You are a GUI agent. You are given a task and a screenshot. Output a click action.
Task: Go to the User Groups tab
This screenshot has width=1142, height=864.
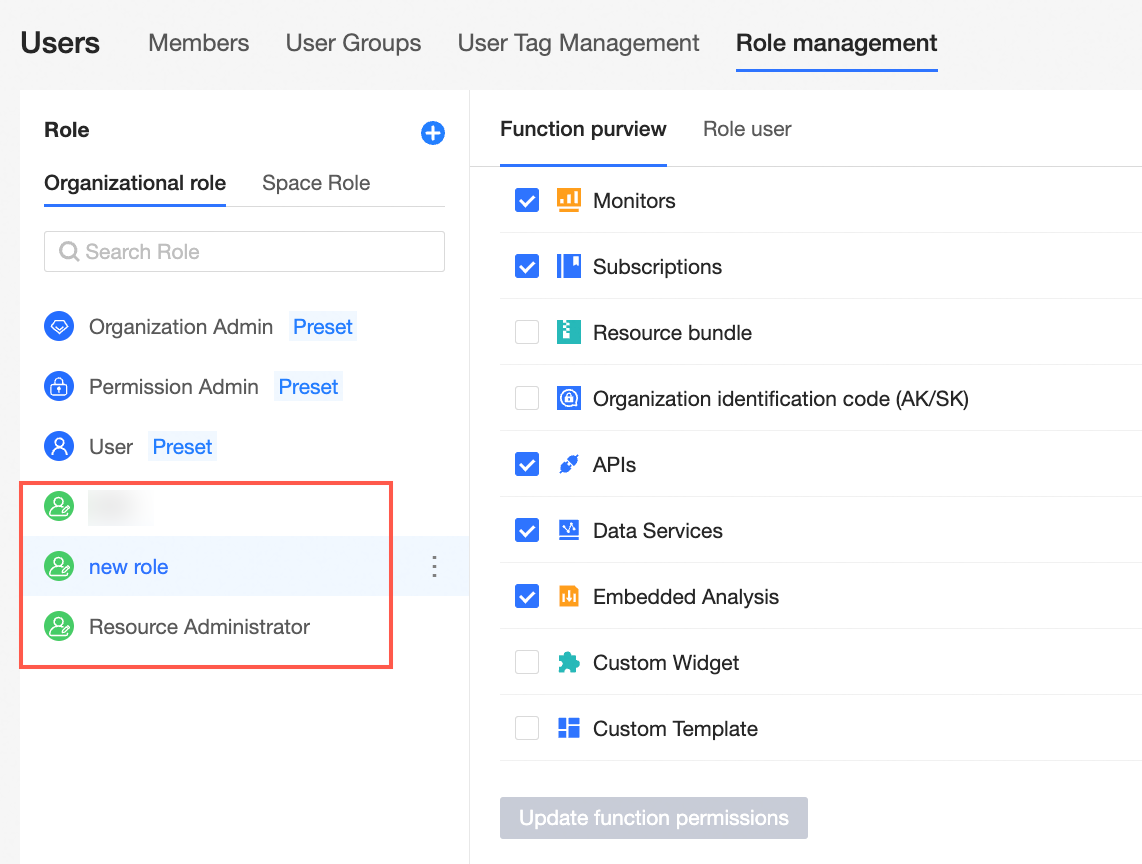353,43
